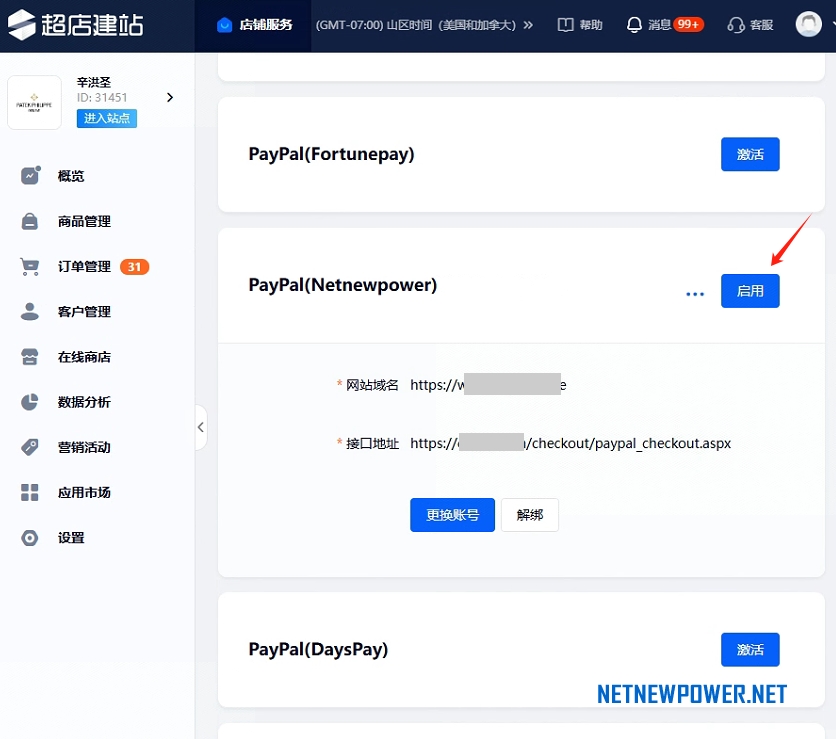Viewport: 836px width, 739px height.
Task: Click the 应用市场 grid icon
Action: (30, 492)
